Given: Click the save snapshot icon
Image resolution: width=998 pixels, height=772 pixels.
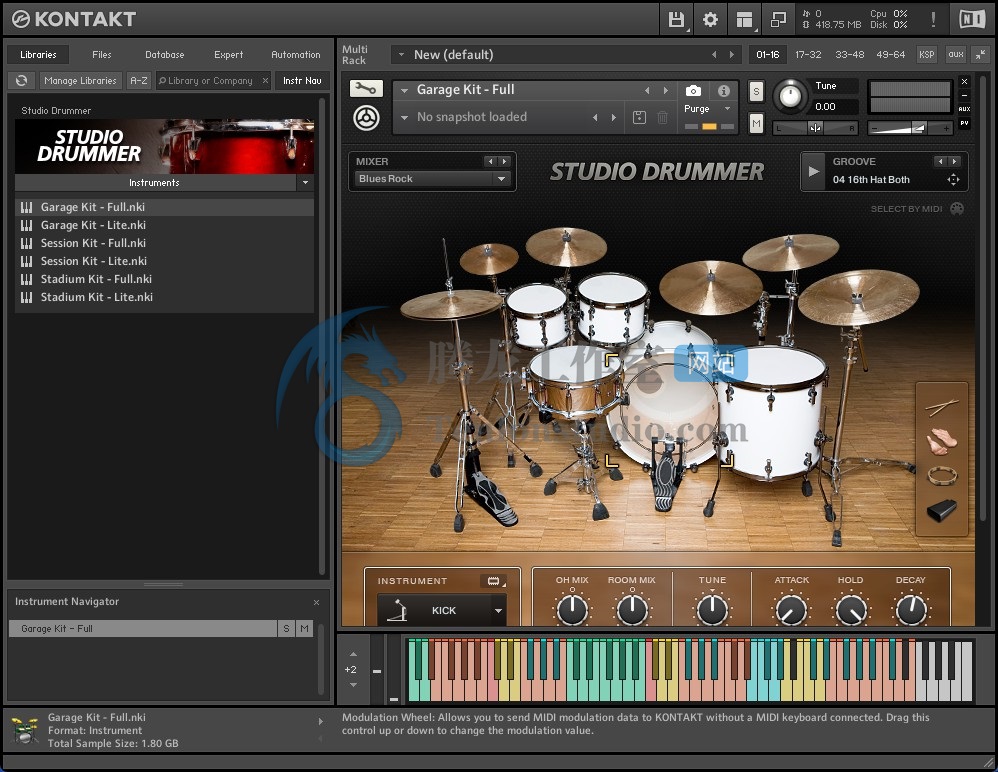Looking at the screenshot, I should coord(640,117).
